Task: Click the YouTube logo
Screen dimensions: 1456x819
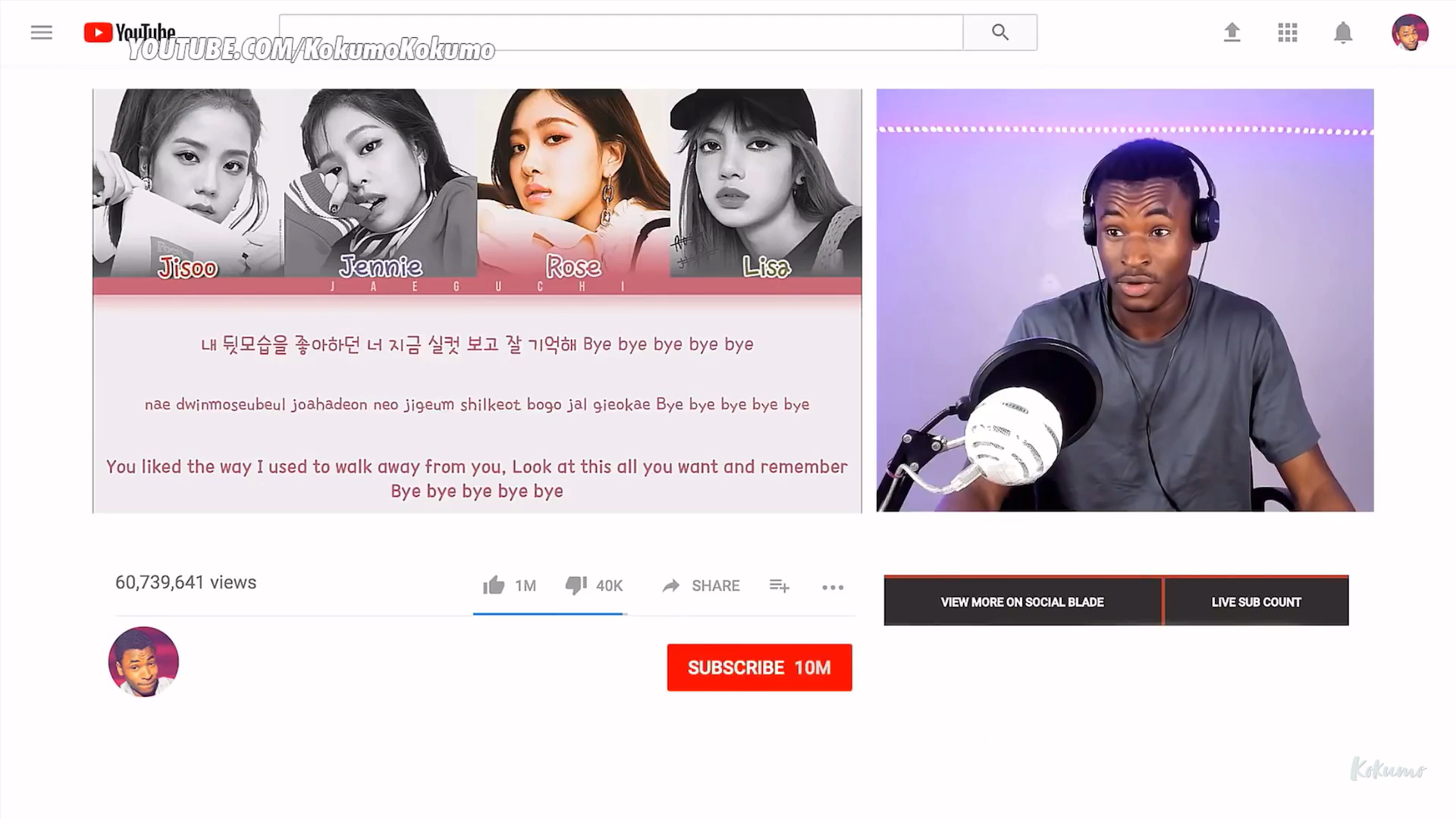Action: [130, 33]
